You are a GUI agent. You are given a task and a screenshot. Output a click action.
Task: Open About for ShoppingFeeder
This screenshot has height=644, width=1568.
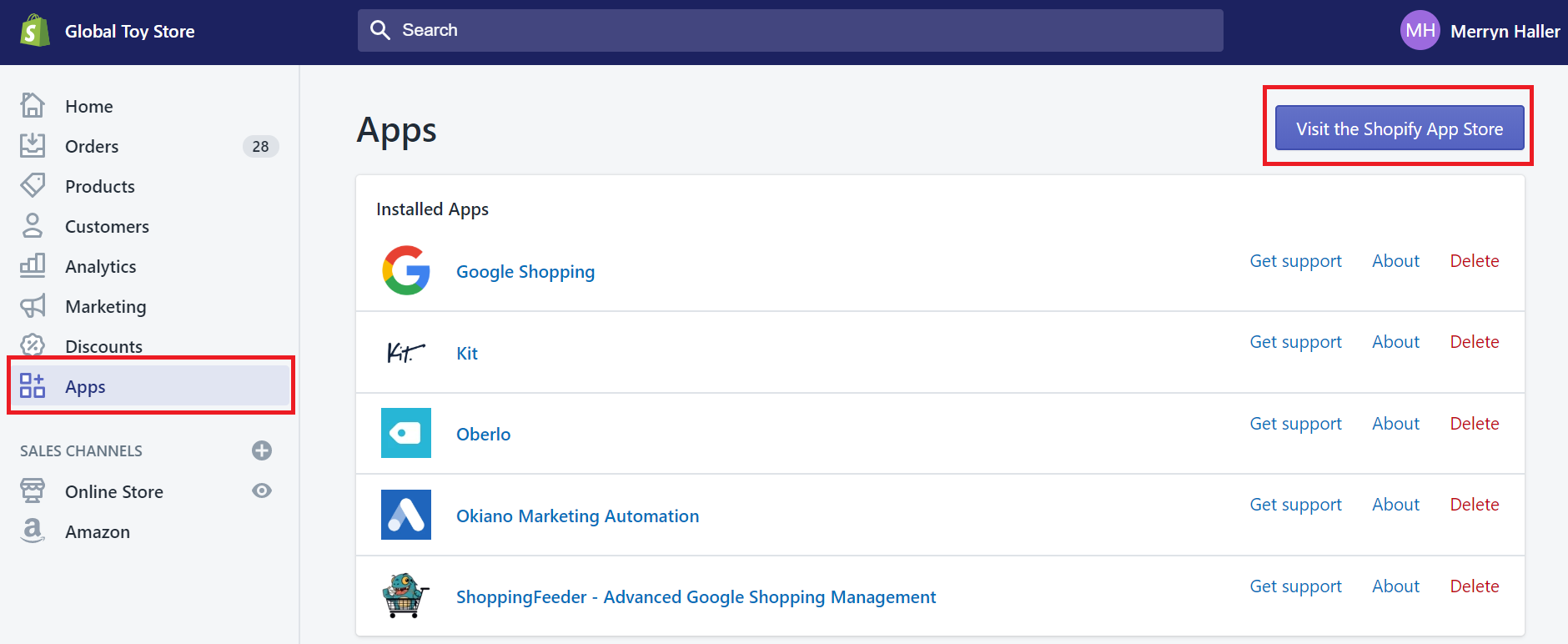point(1395,586)
